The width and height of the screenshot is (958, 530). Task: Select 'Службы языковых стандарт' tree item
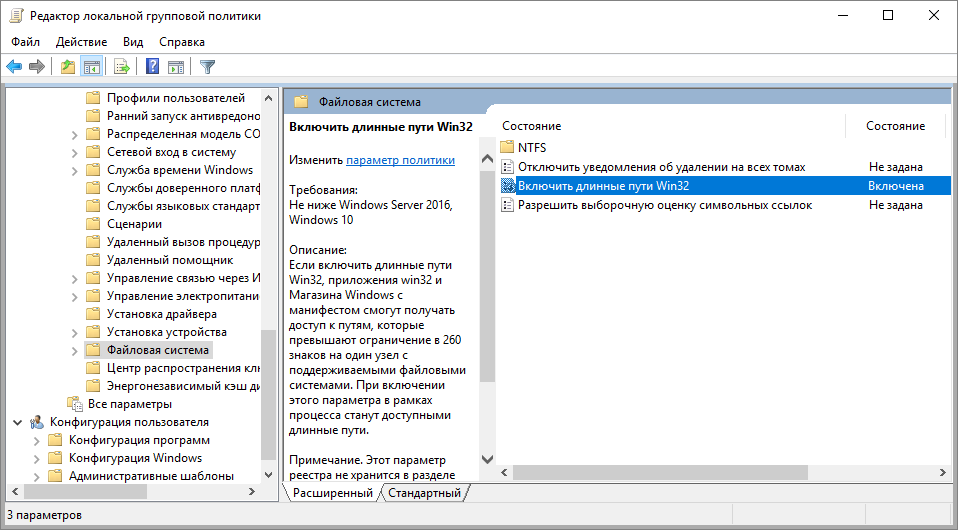pos(183,205)
